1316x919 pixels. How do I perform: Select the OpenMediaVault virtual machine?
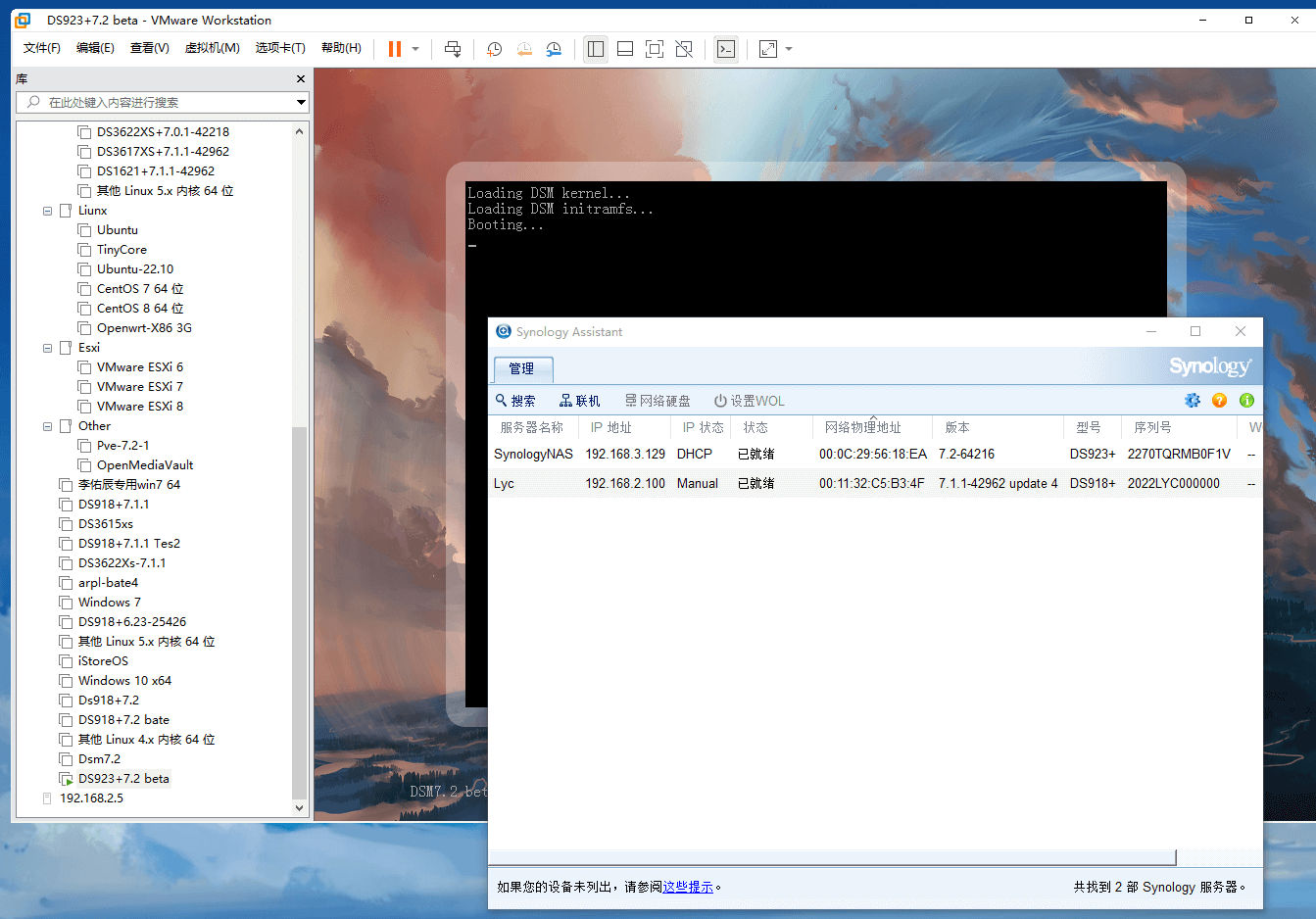coord(145,465)
